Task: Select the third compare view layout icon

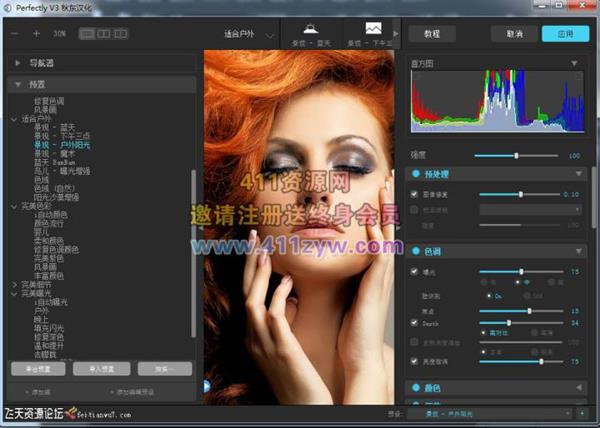Action: pos(120,33)
